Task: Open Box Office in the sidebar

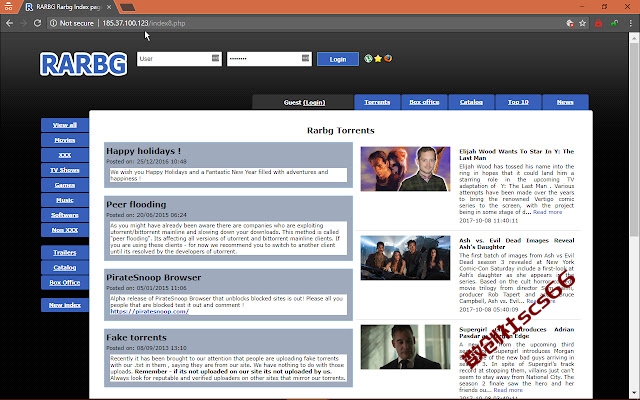Action: click(64, 282)
